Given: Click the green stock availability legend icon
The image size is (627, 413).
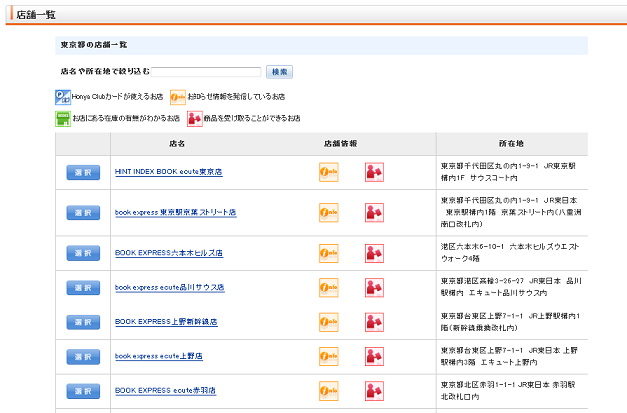Looking at the screenshot, I should [63, 119].
